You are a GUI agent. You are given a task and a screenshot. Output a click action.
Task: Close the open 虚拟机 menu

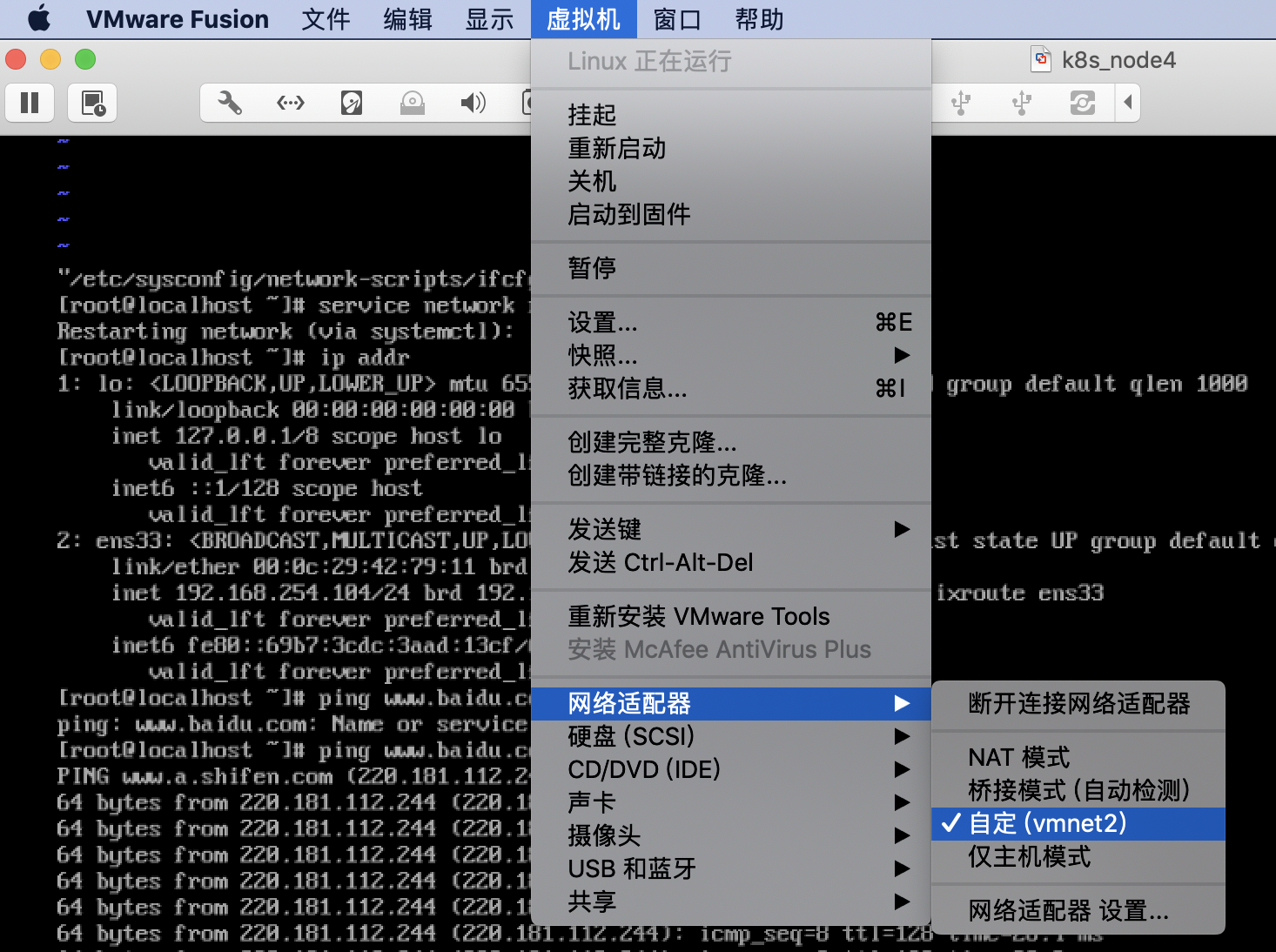[x=583, y=19]
